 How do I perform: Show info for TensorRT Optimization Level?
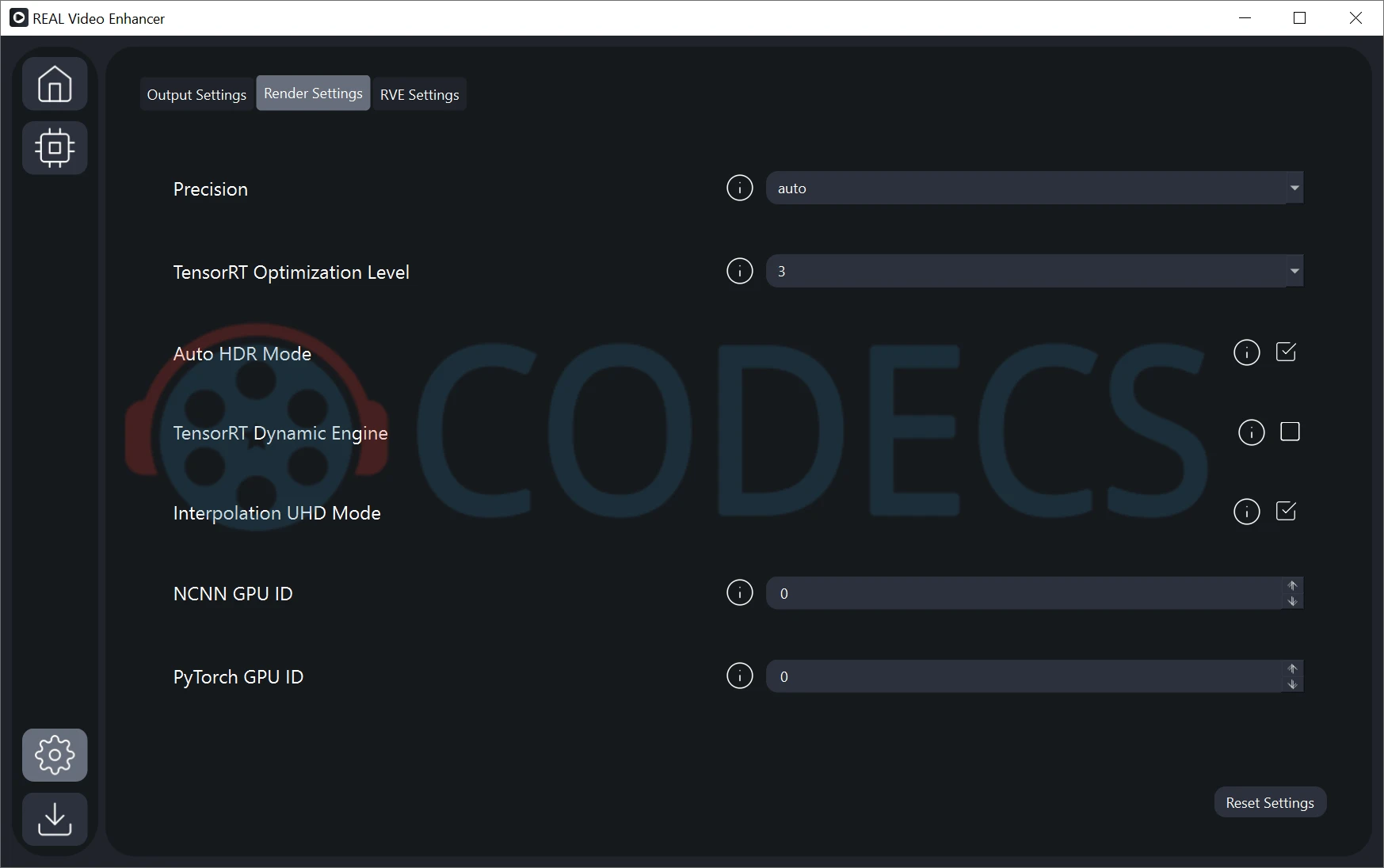(x=739, y=272)
